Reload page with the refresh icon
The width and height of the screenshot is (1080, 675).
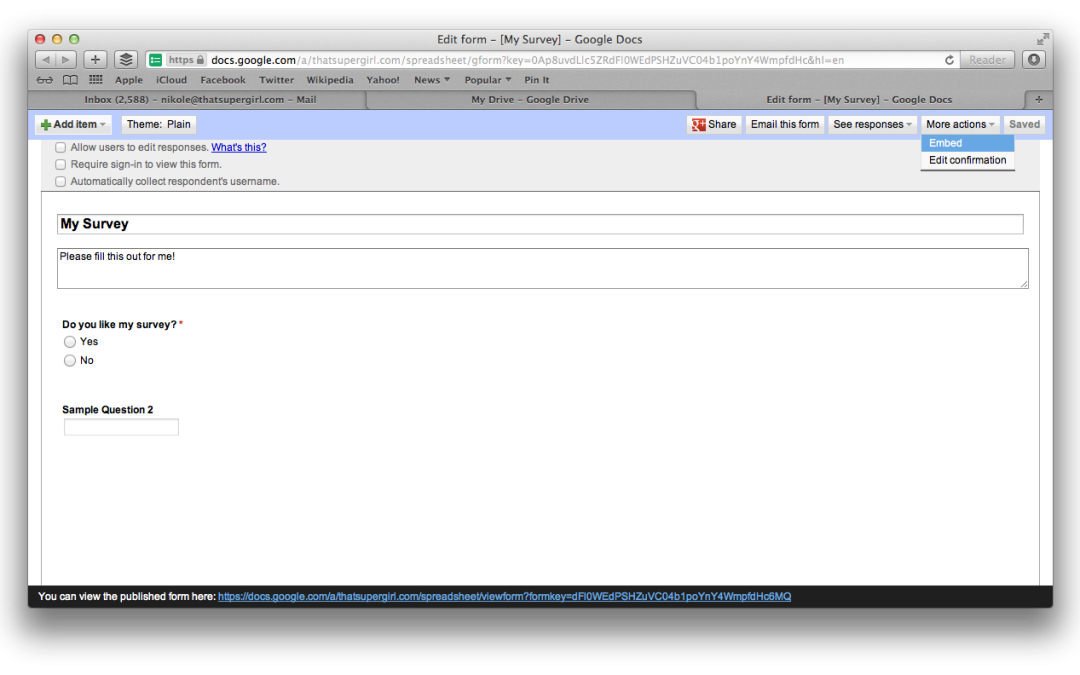[x=949, y=60]
